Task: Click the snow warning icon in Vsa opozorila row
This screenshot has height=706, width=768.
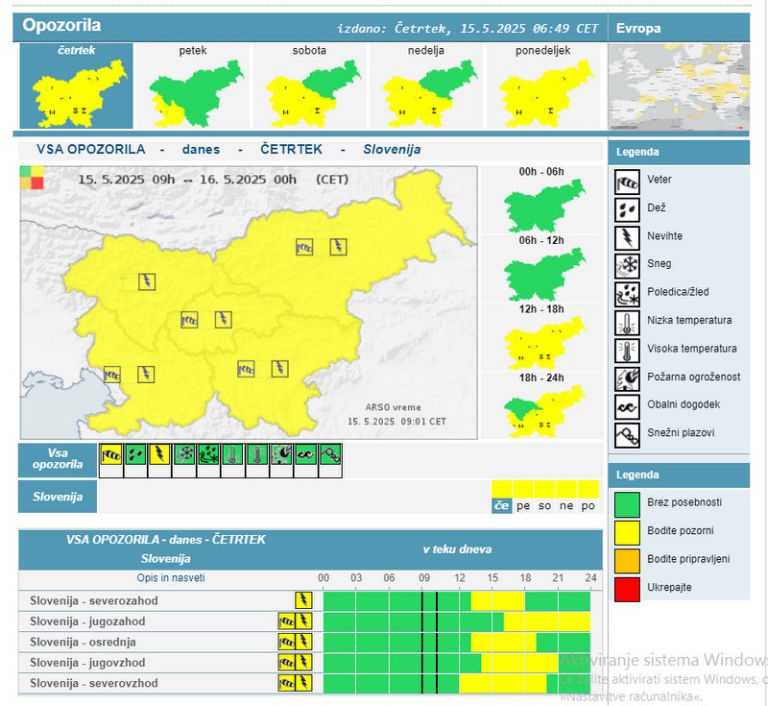Action: pyautogui.click(x=184, y=459)
